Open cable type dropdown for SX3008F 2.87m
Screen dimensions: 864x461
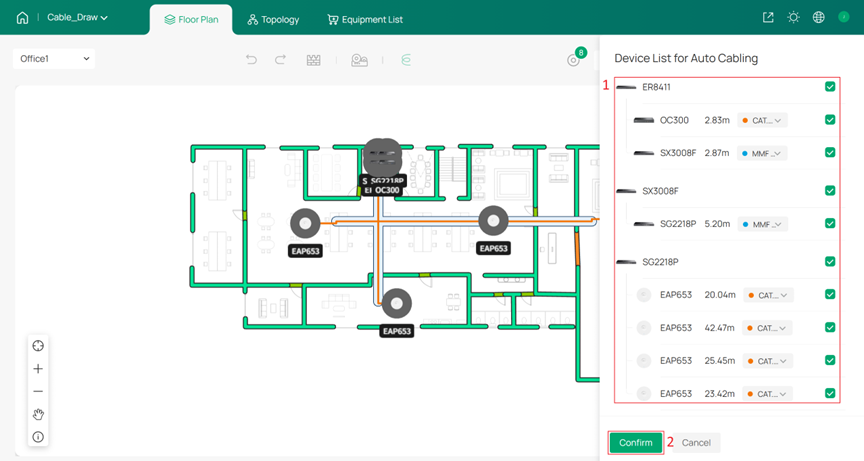point(762,153)
